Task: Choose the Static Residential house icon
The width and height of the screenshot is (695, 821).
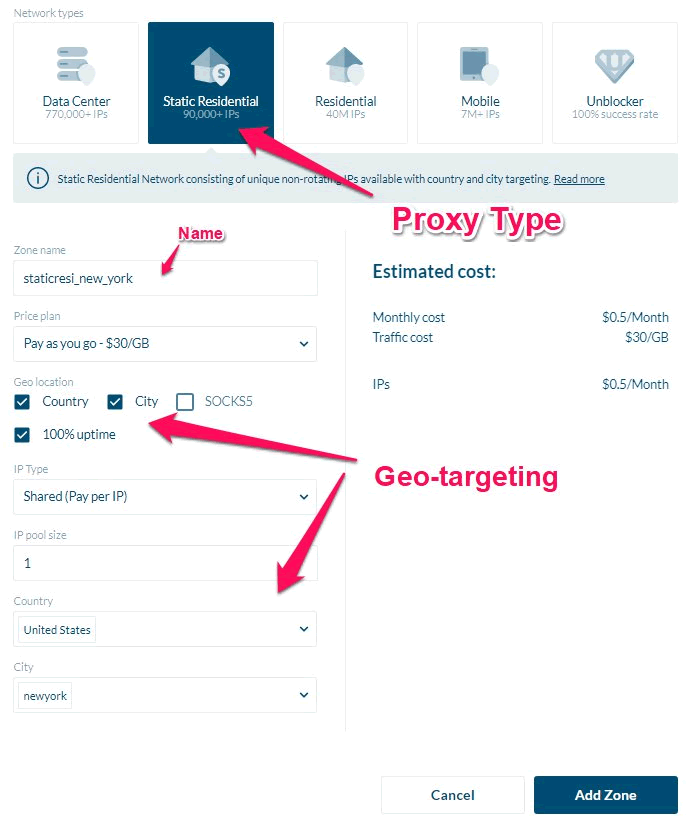Action: pyautogui.click(x=211, y=65)
